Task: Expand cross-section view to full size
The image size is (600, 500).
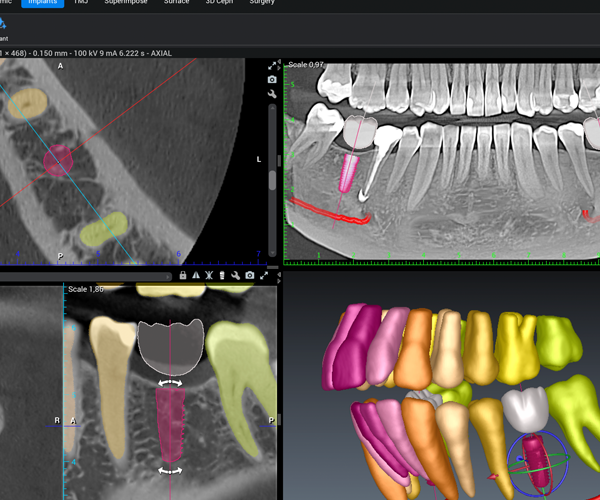Action: coord(263,275)
